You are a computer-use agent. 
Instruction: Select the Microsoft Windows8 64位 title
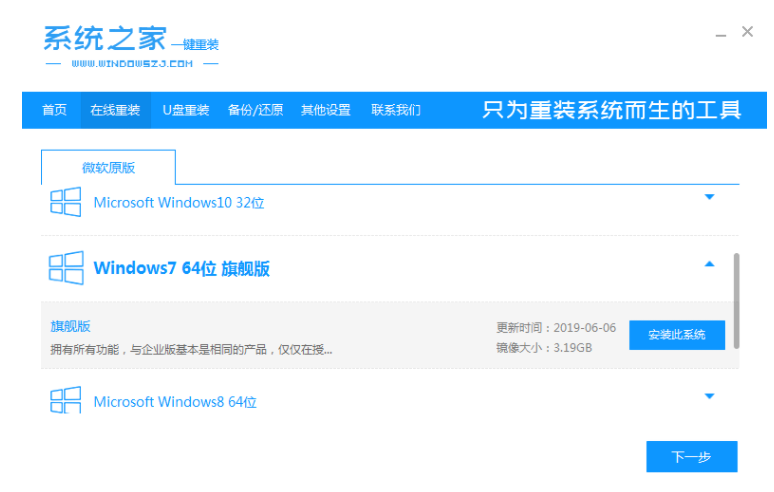tap(175, 402)
